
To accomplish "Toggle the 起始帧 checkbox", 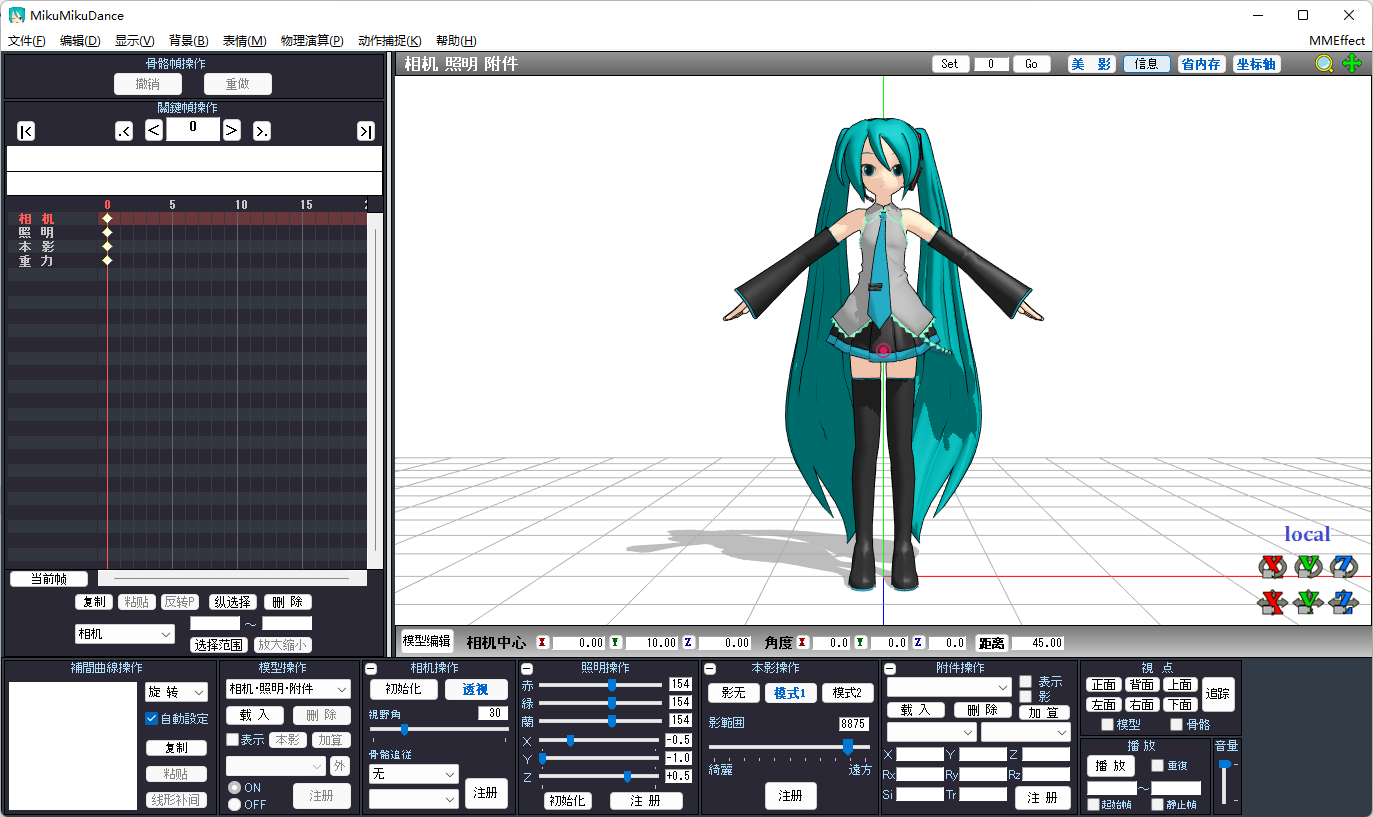I will [x=1093, y=804].
